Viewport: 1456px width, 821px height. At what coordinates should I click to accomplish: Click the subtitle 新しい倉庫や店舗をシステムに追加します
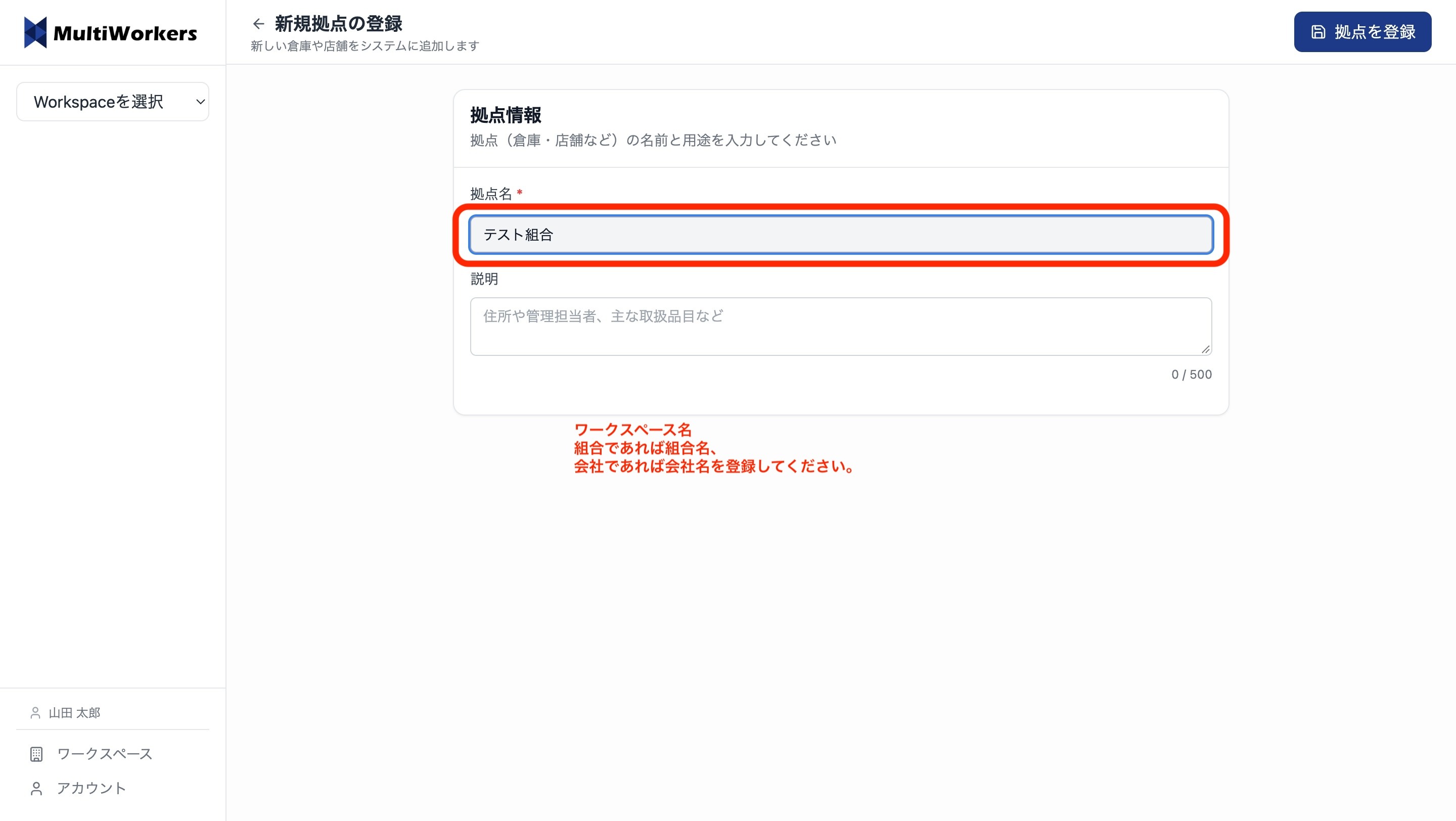click(x=365, y=46)
